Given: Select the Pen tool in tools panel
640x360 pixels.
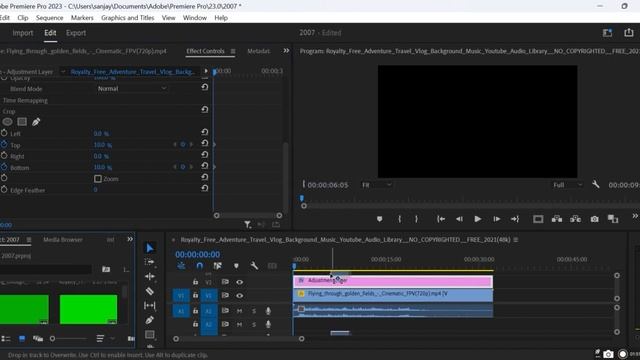Looking at the screenshot, I should [x=150, y=320].
